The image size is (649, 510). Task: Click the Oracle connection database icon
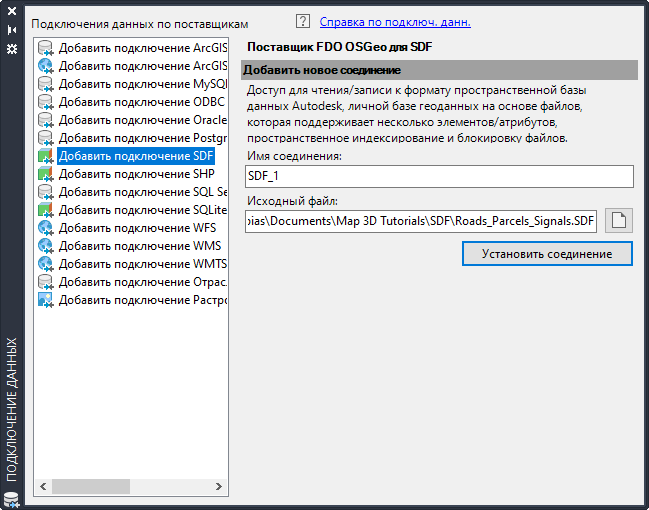point(46,120)
